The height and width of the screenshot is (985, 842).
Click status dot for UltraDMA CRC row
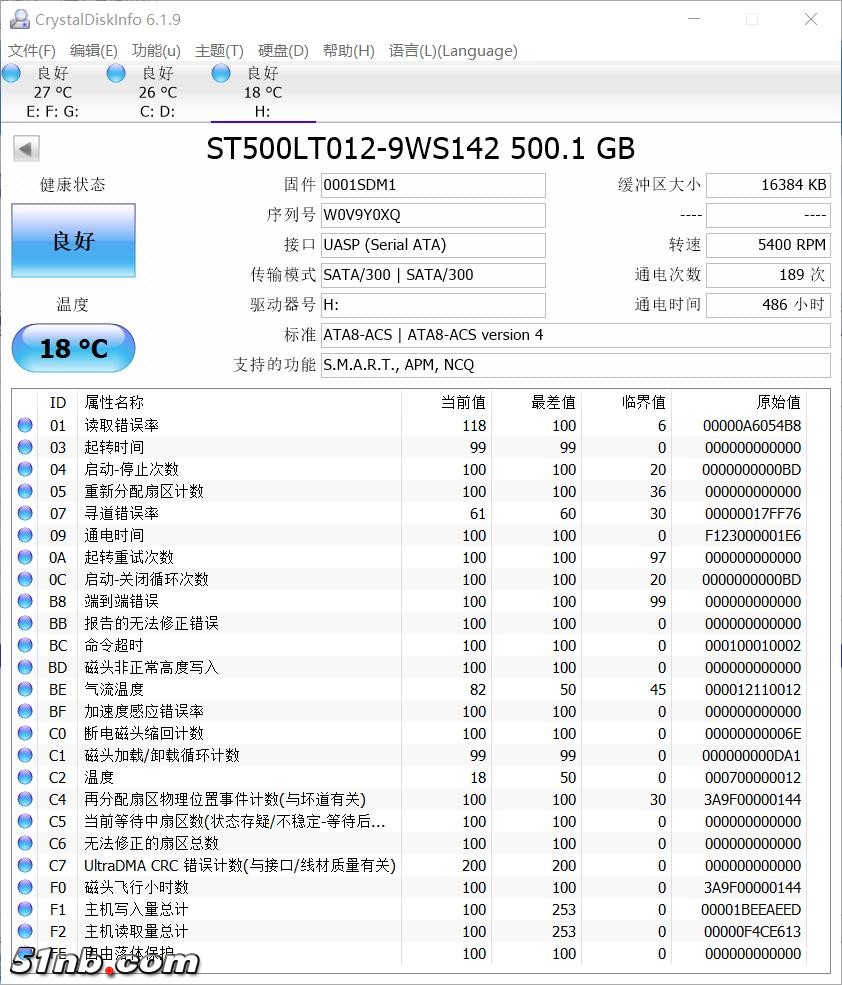25,865
